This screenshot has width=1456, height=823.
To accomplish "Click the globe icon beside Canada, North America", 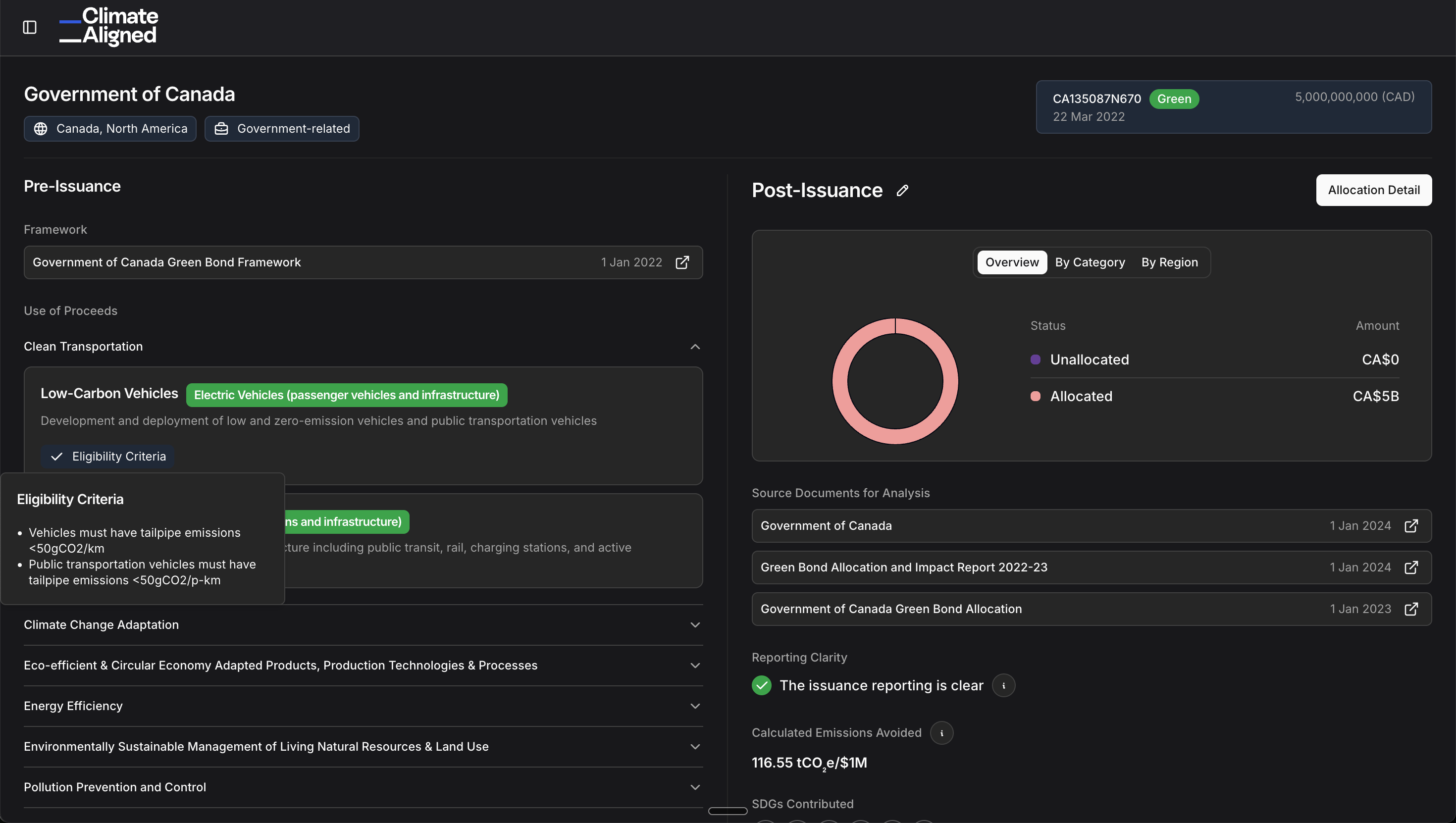I will 41,129.
